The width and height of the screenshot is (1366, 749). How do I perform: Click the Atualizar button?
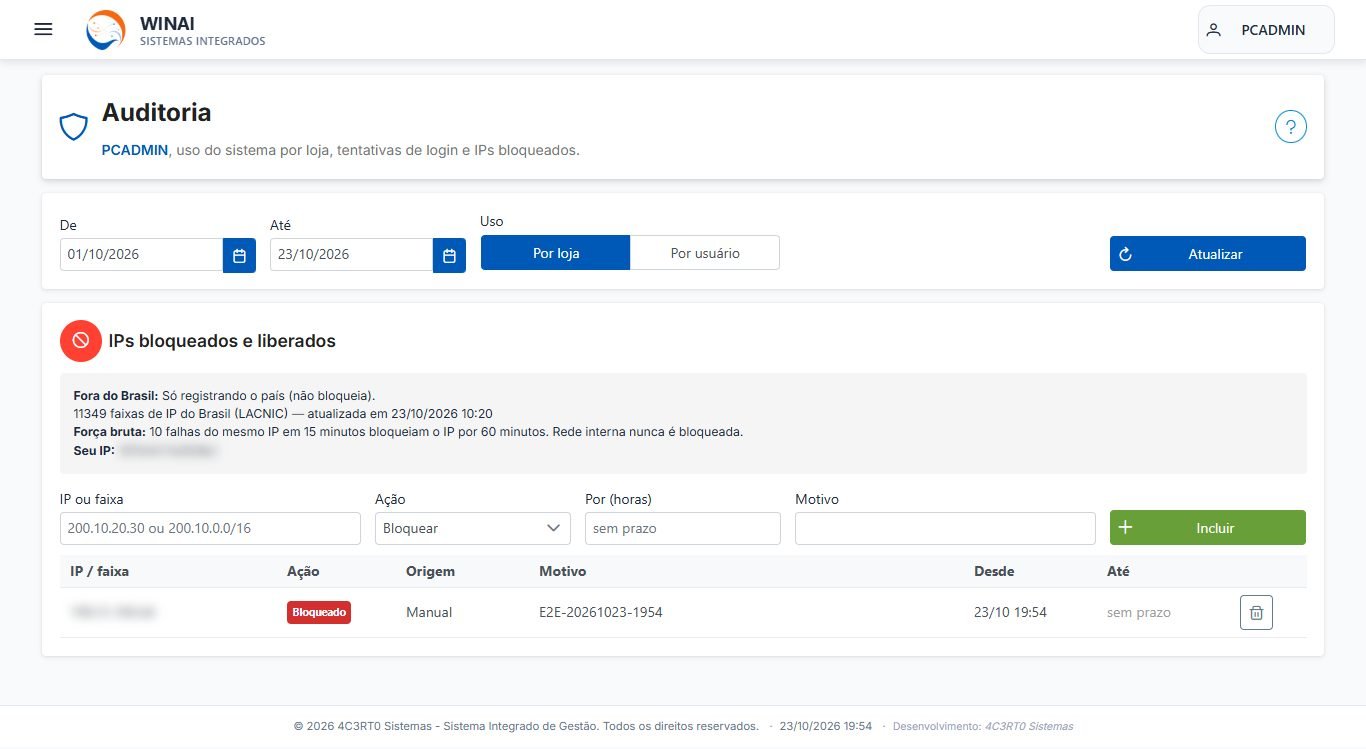click(x=1208, y=254)
